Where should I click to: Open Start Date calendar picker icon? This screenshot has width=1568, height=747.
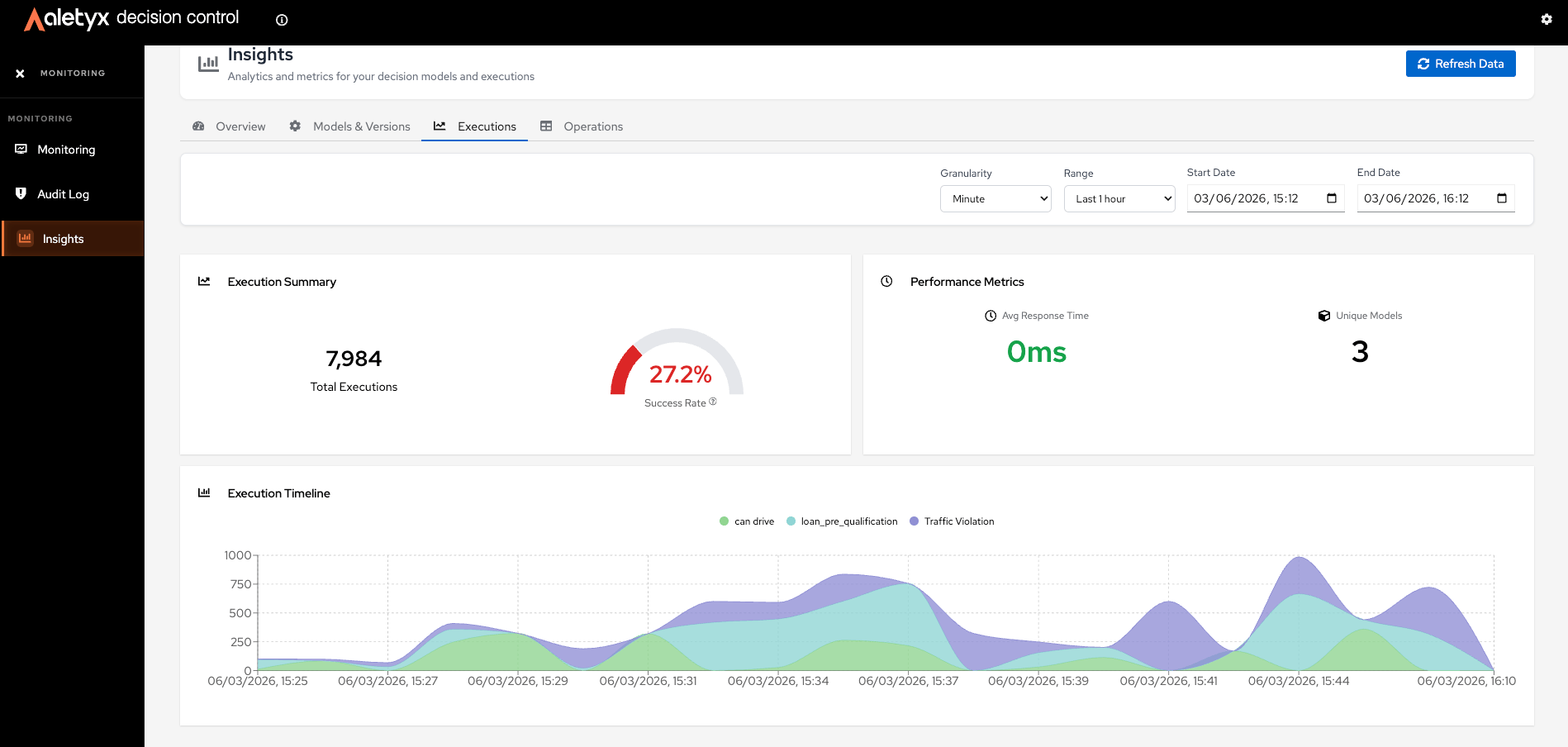pos(1332,198)
